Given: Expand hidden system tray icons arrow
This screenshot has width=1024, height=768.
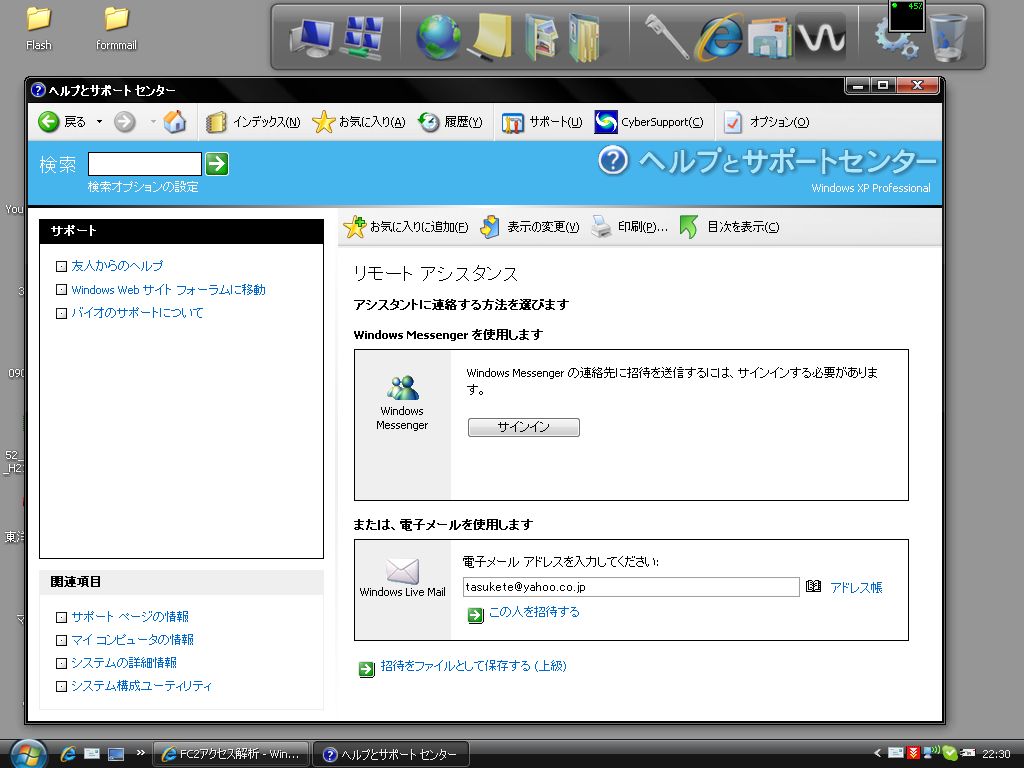Looking at the screenshot, I should coord(877,753).
